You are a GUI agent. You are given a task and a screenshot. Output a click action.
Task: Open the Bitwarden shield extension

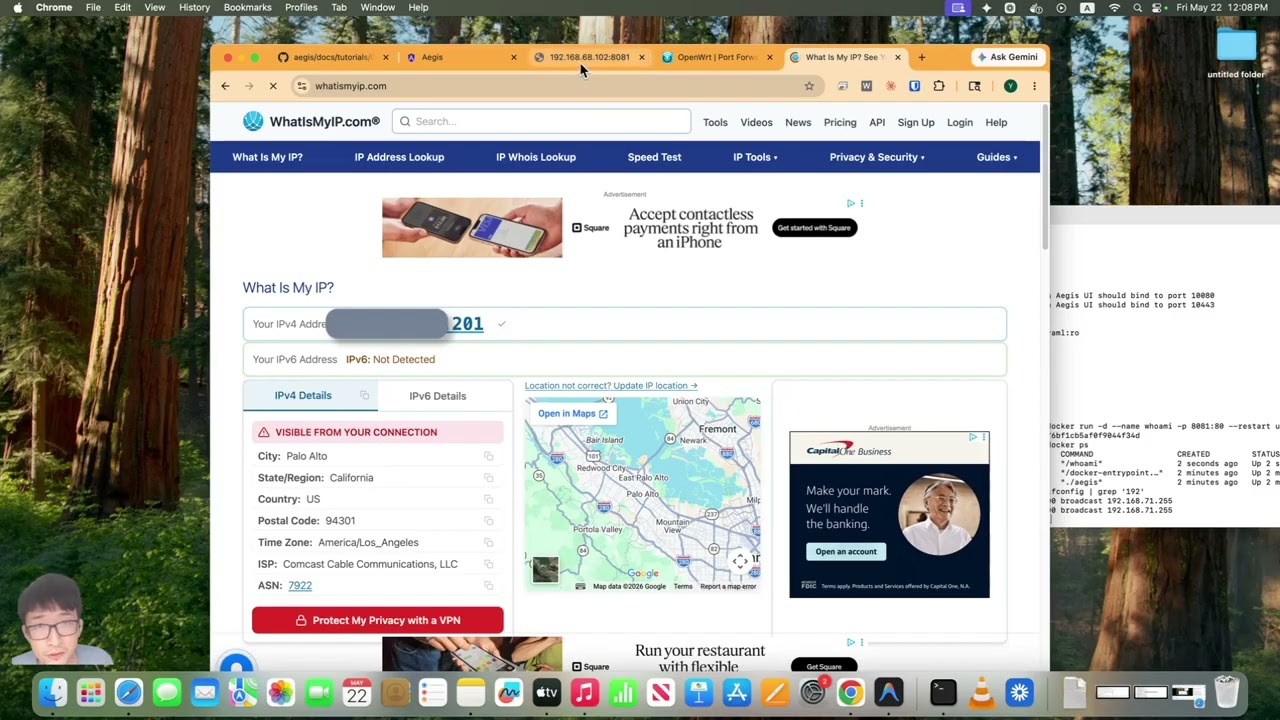point(914,86)
